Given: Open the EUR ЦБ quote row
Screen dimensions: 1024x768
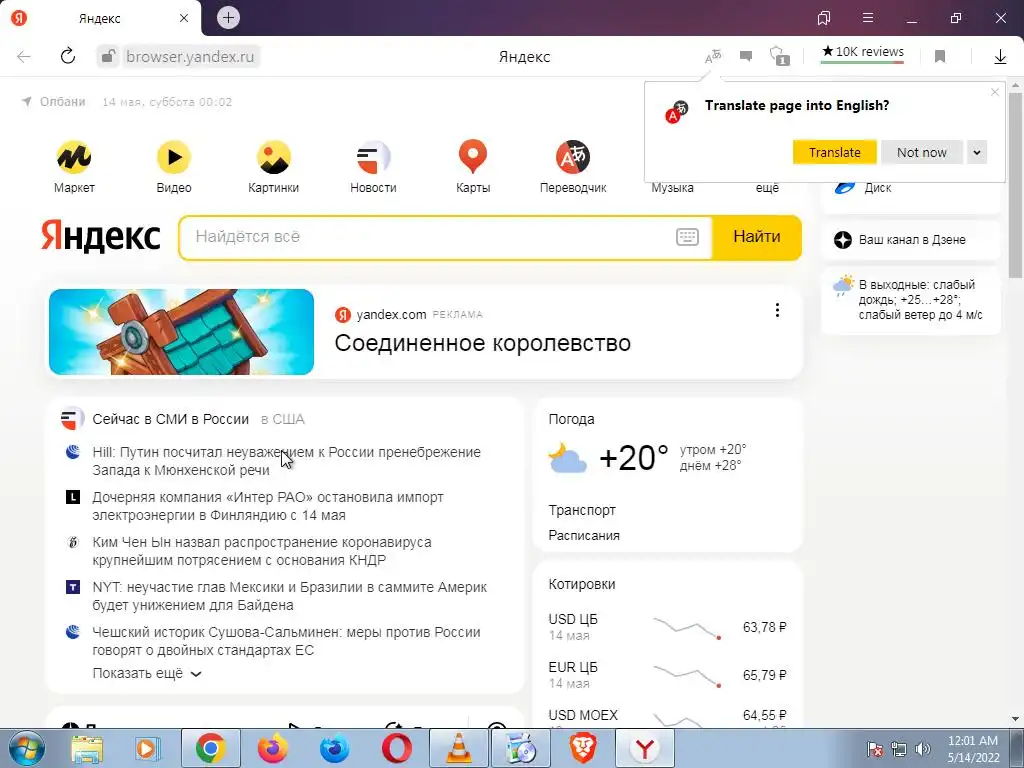Looking at the screenshot, I should pyautogui.click(x=667, y=675).
